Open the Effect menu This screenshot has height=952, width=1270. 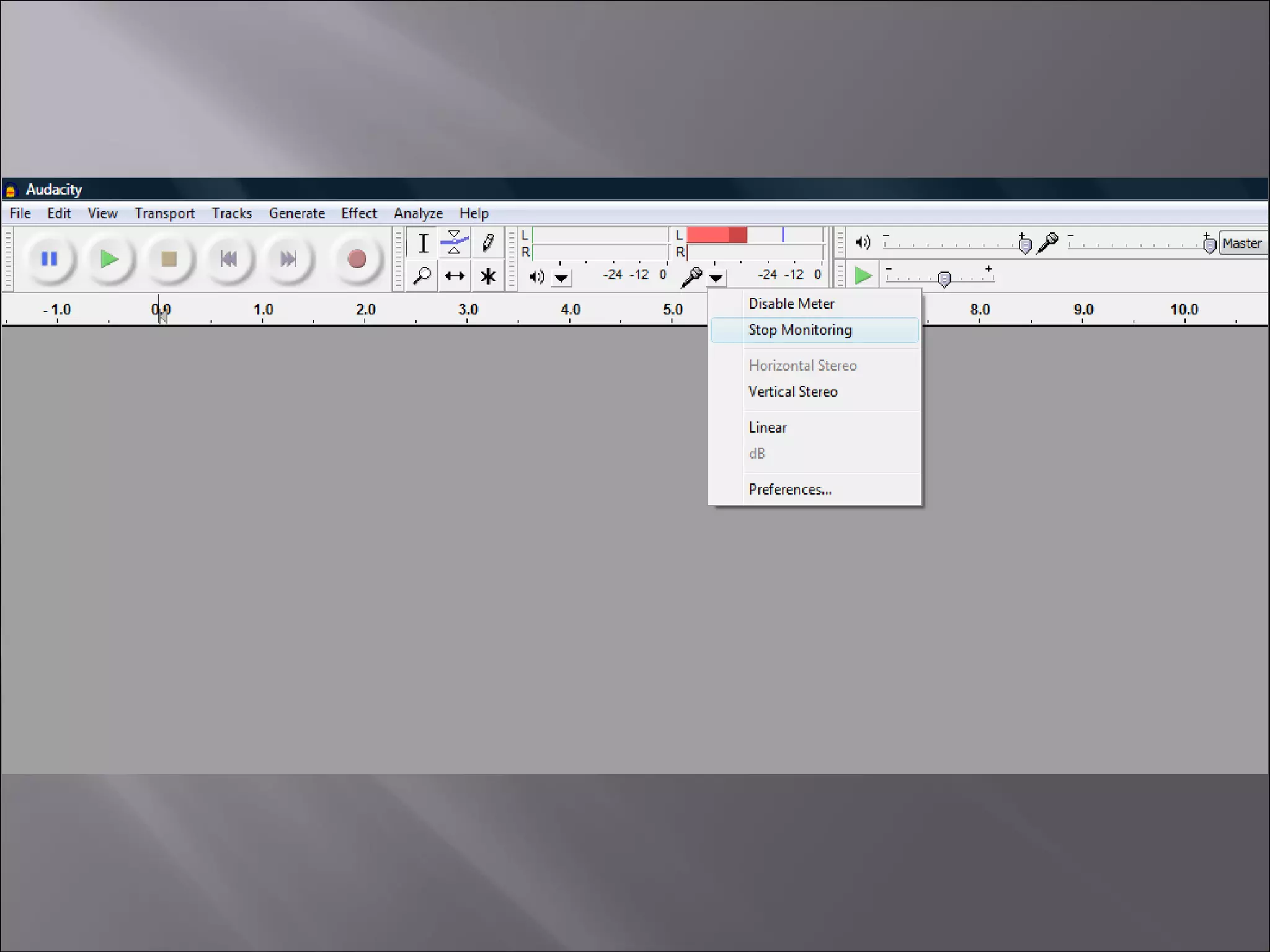[359, 213]
